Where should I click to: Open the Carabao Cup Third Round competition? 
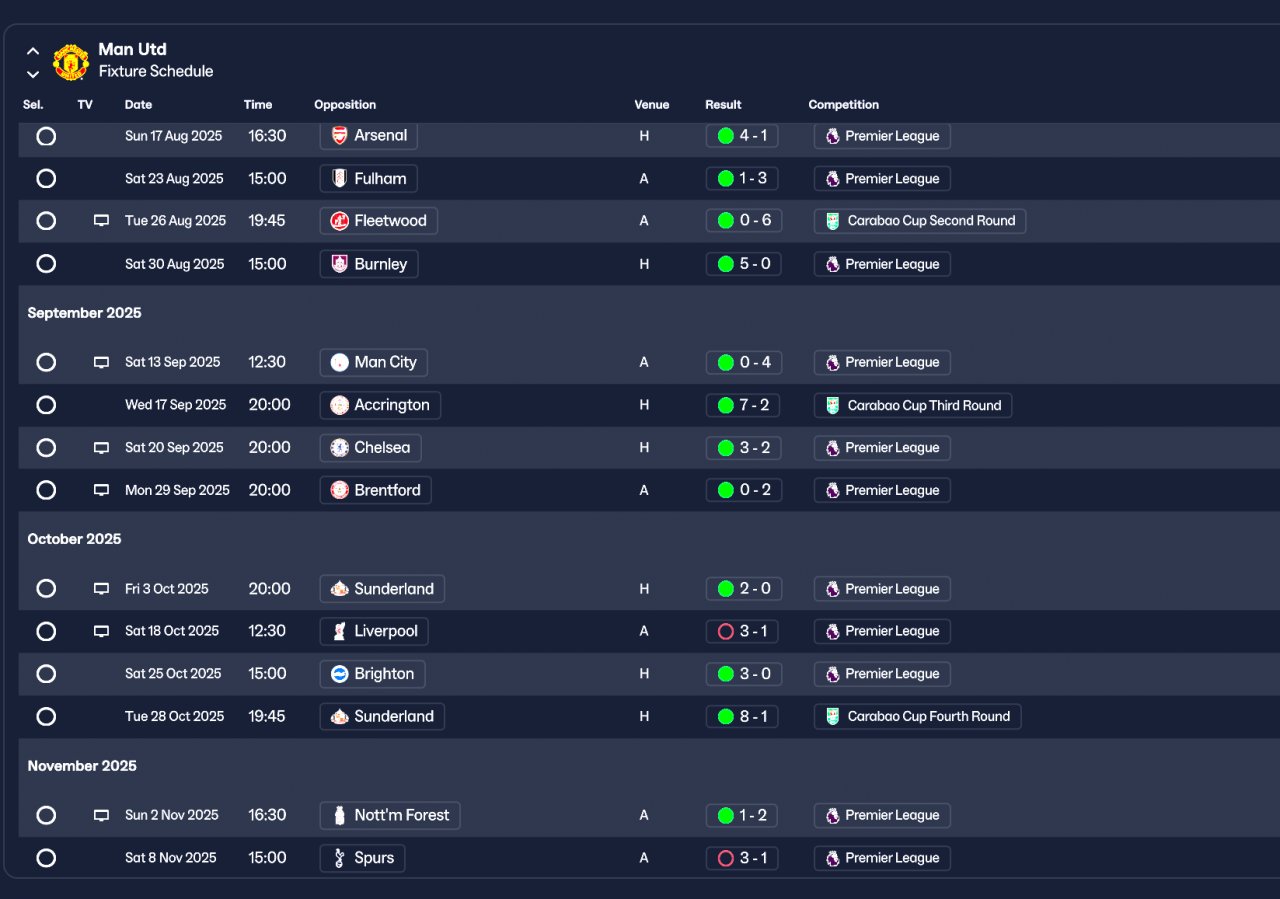(913, 405)
